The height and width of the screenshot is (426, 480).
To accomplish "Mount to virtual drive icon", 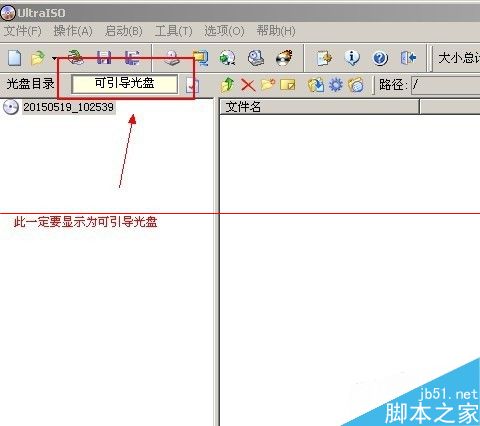I will click(256, 58).
